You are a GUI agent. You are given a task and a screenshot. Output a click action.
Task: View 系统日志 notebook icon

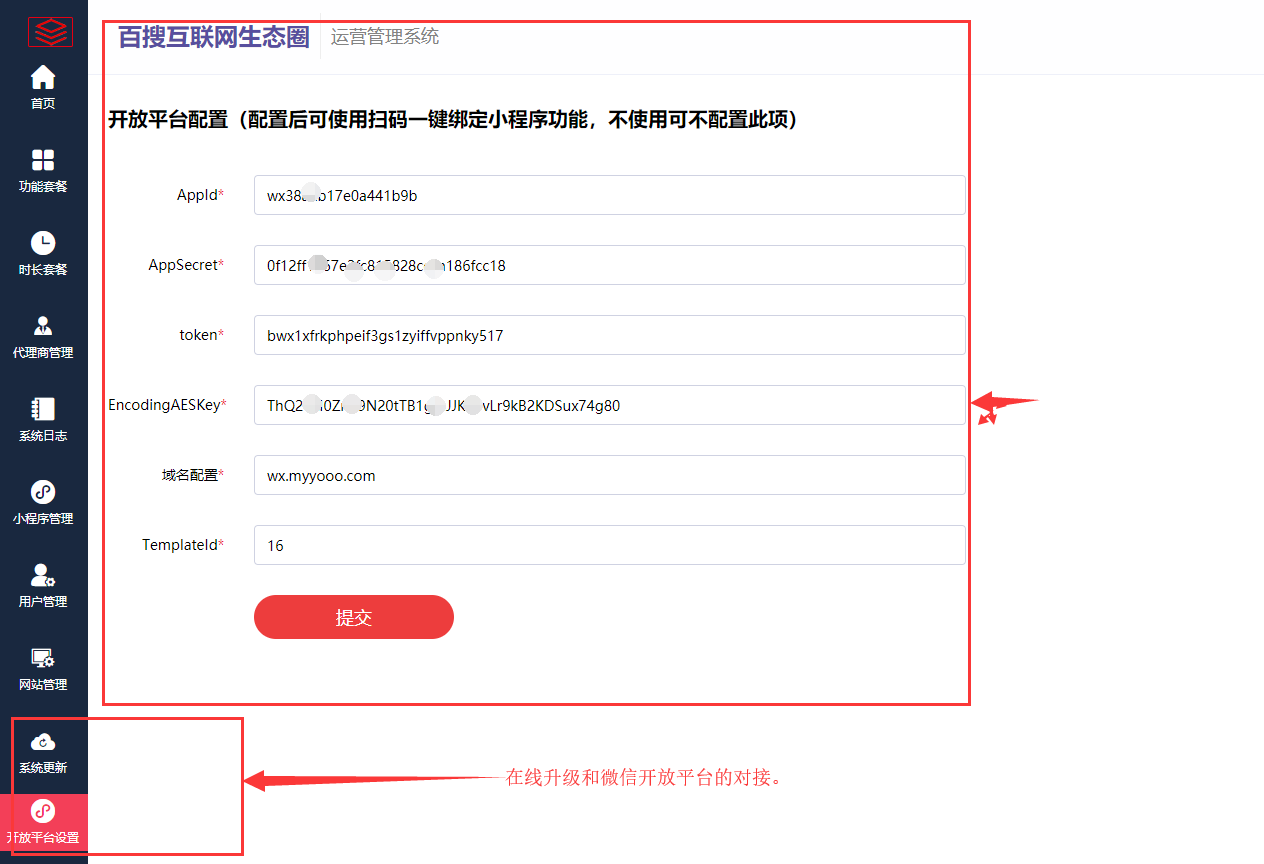(43, 409)
